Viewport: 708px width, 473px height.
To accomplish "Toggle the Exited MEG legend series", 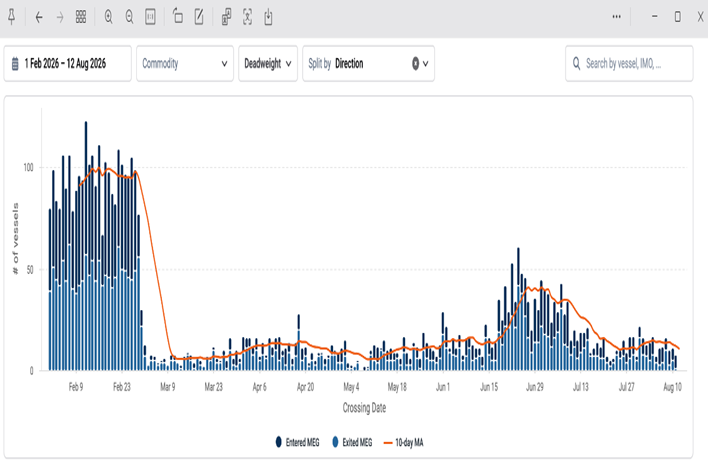I will [x=352, y=442].
